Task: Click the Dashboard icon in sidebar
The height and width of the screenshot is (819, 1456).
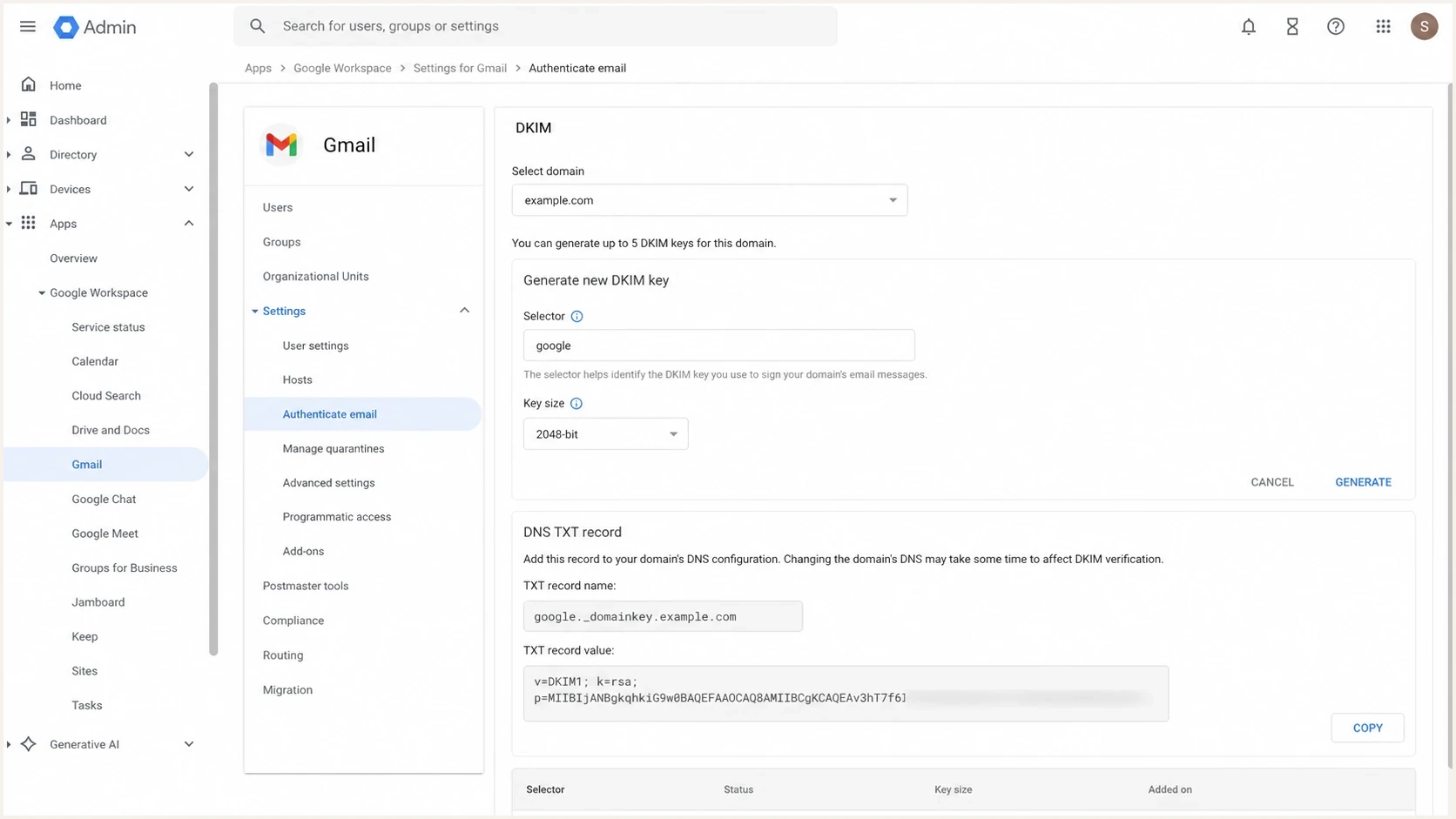Action: [x=29, y=119]
